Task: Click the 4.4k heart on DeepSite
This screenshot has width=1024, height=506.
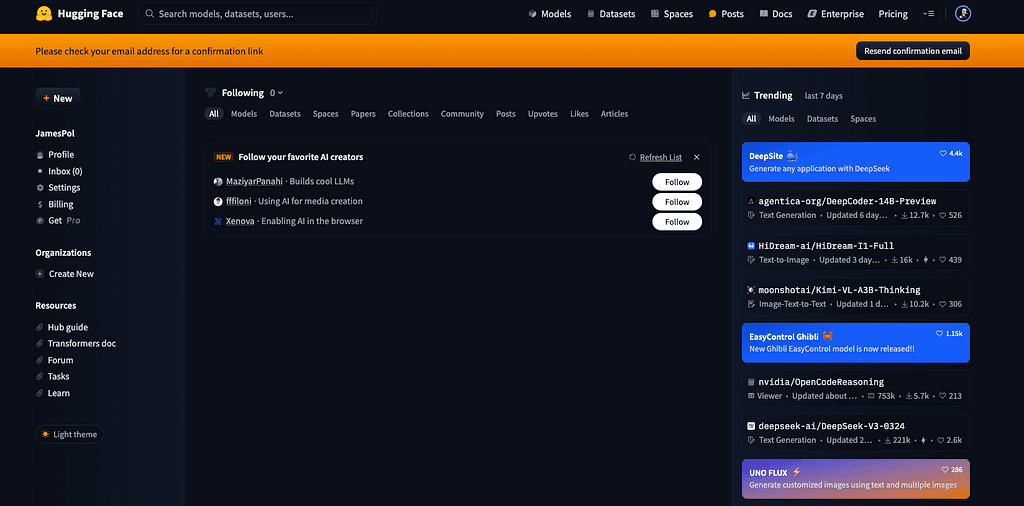Action: 951,153
